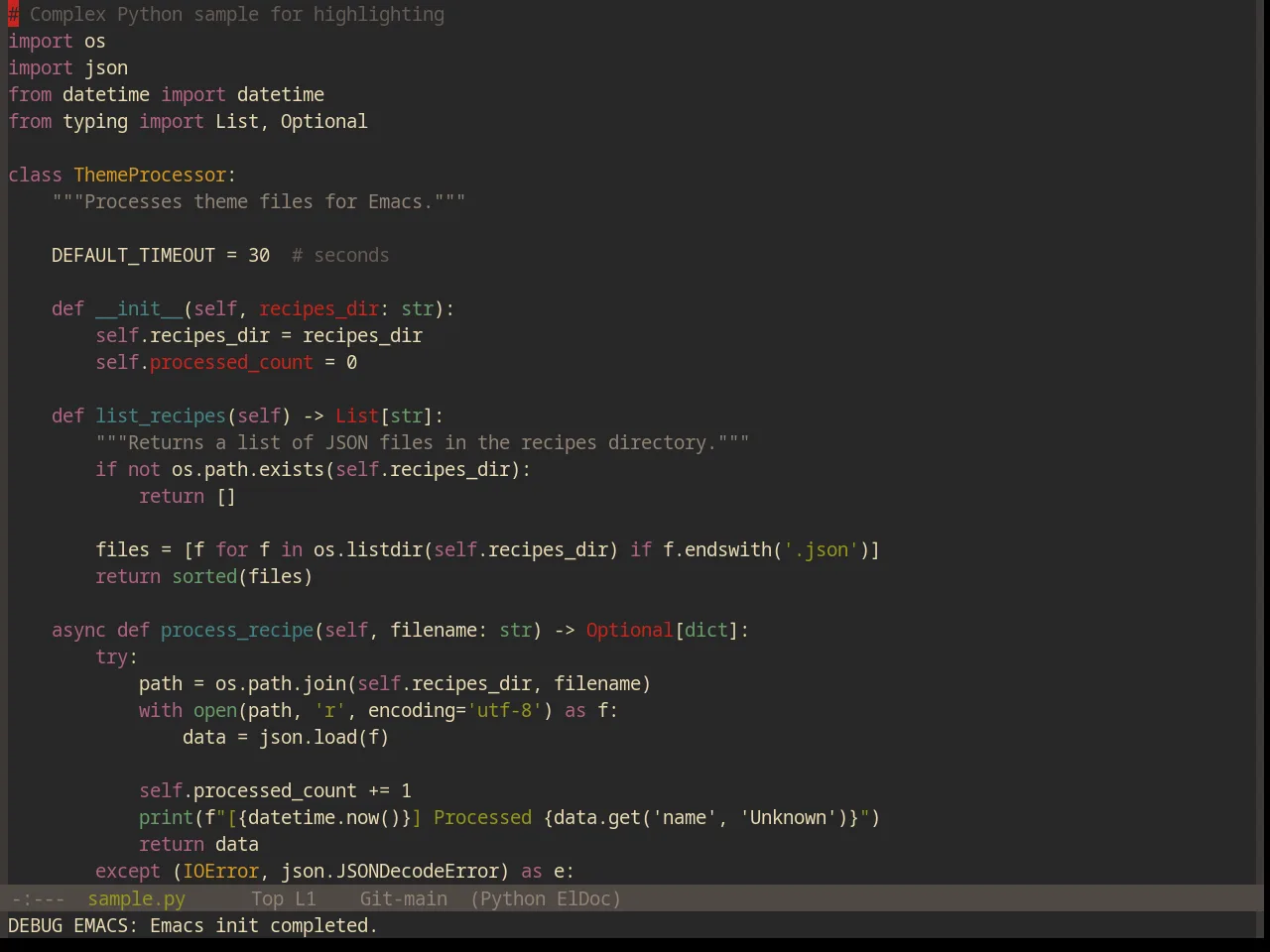Click the '# seconds' comment
Viewport: 1270px width, 952px height.
[340, 256]
